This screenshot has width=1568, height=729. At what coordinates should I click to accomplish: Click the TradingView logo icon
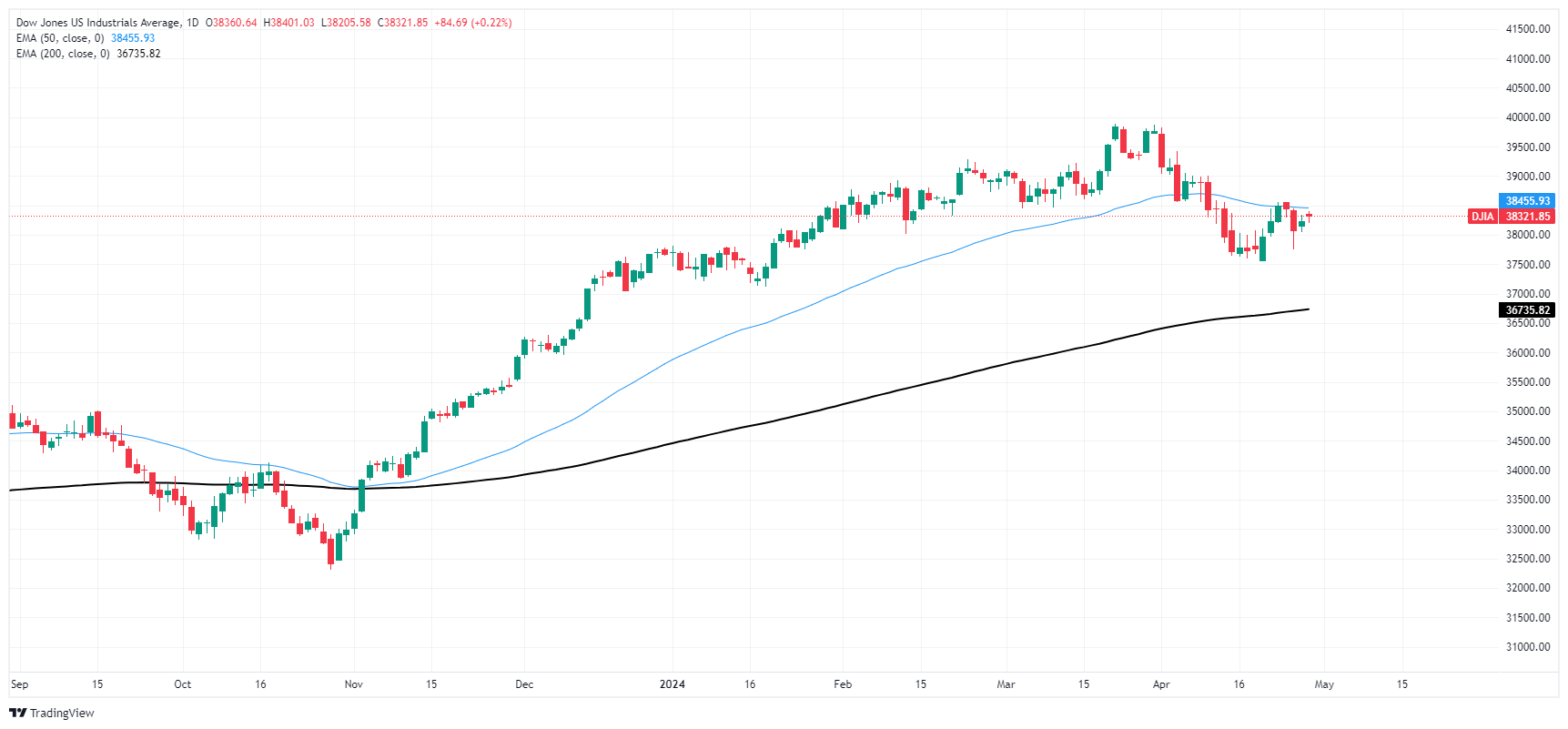point(17,713)
